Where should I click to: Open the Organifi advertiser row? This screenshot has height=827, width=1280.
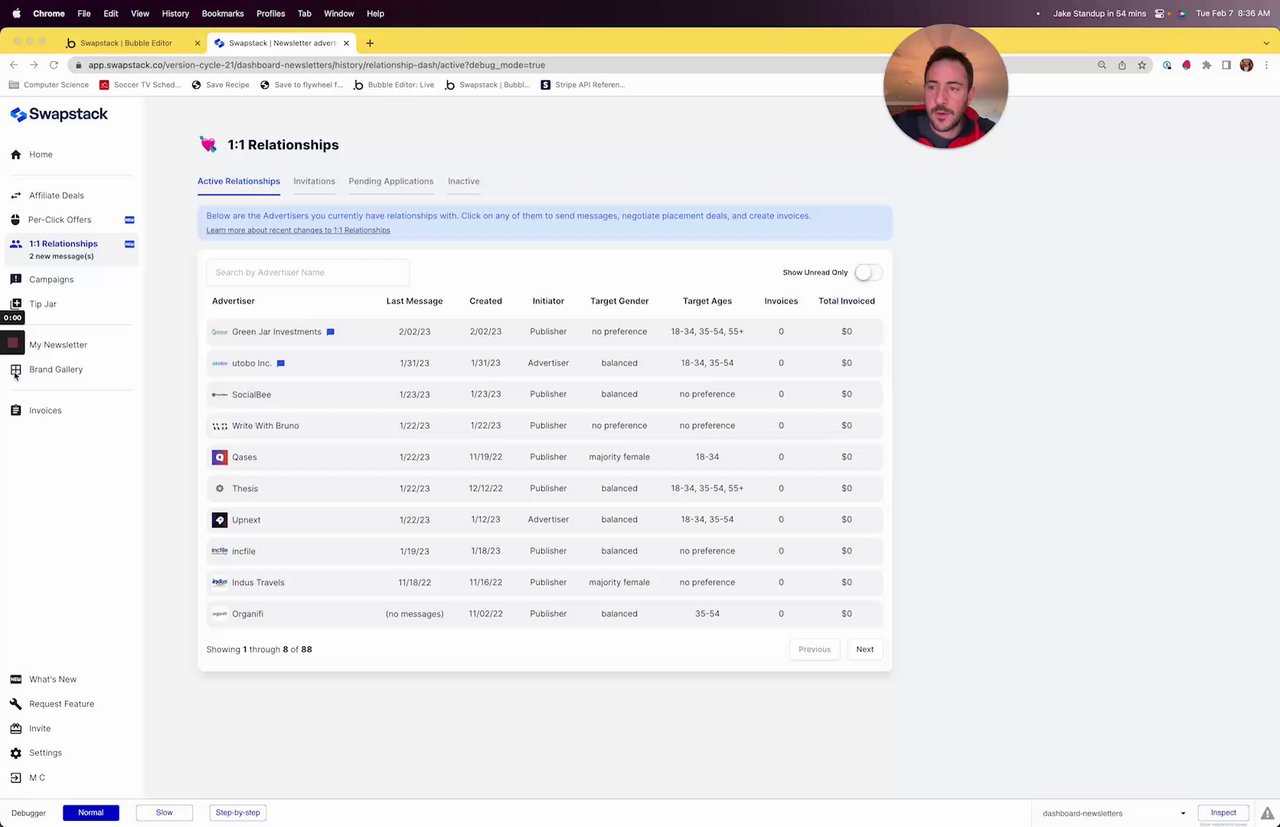[x=545, y=614]
